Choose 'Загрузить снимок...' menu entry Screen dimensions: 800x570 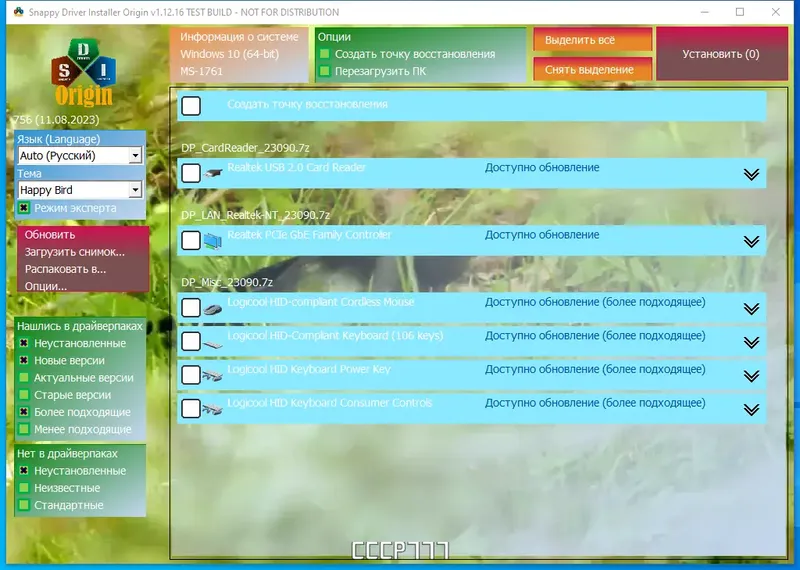click(x=74, y=252)
